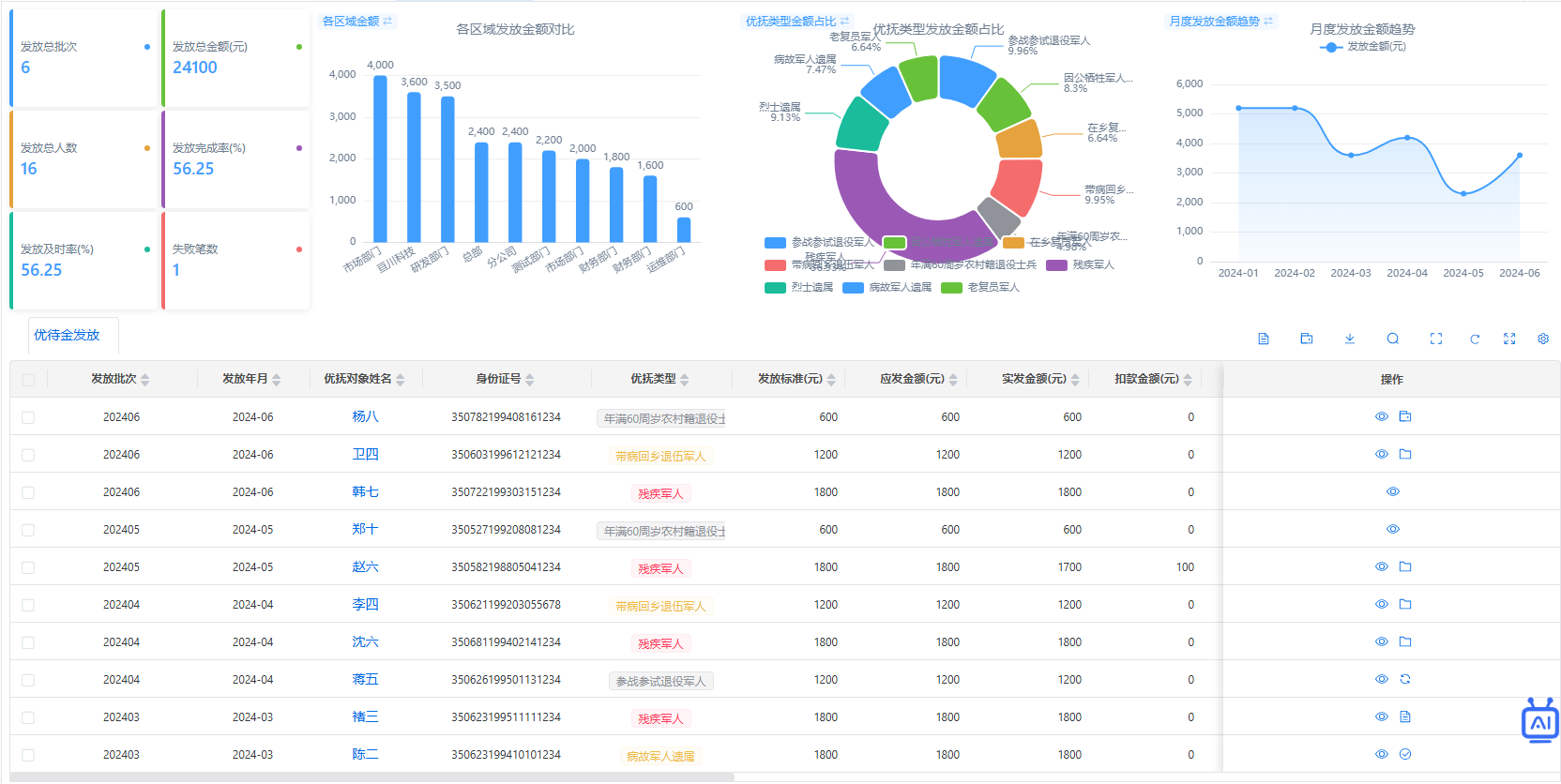Click the folder icon in 沈六 row
The image size is (1561, 784).
click(x=1405, y=641)
